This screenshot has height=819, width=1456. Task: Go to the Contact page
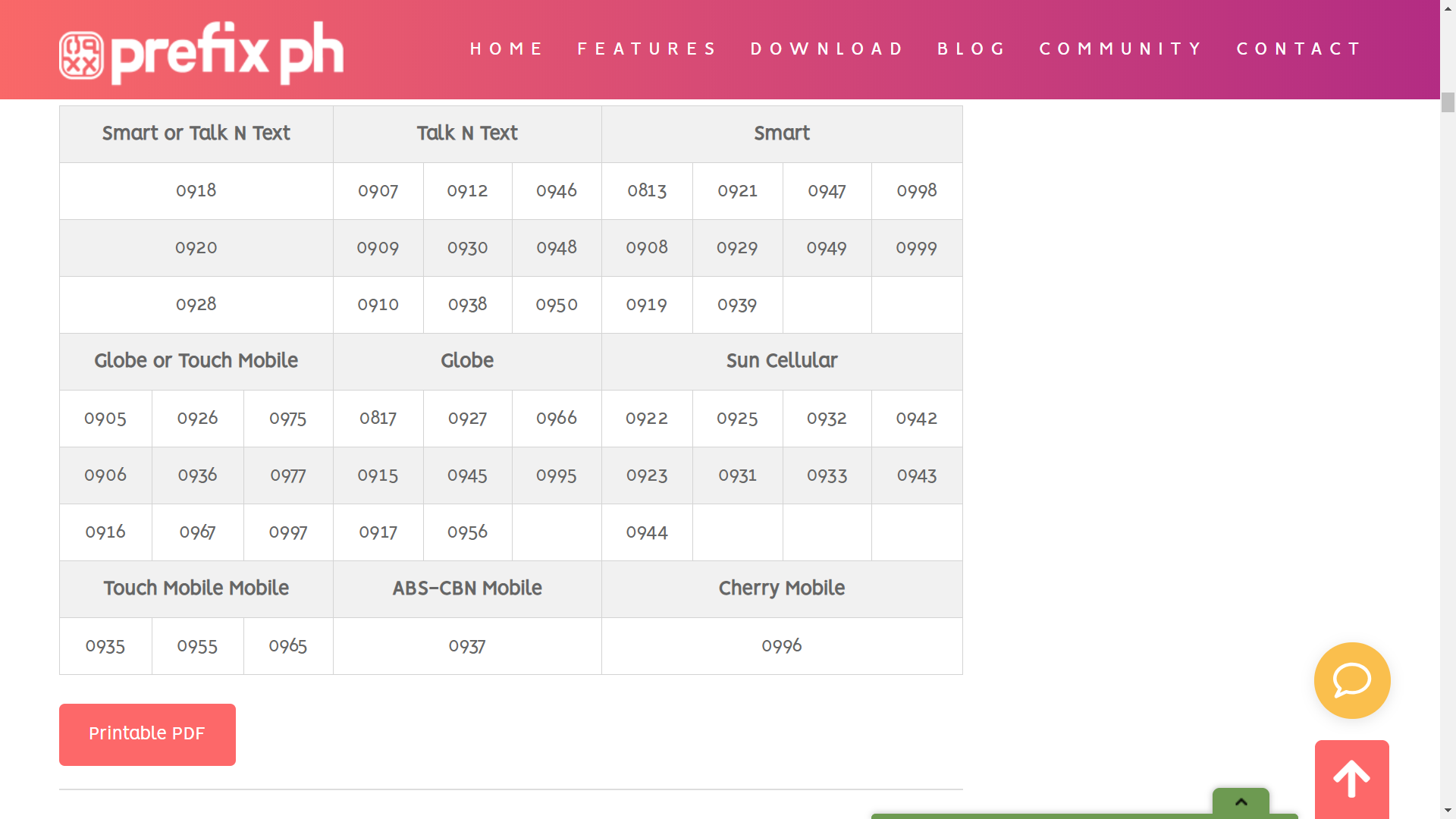[1300, 49]
